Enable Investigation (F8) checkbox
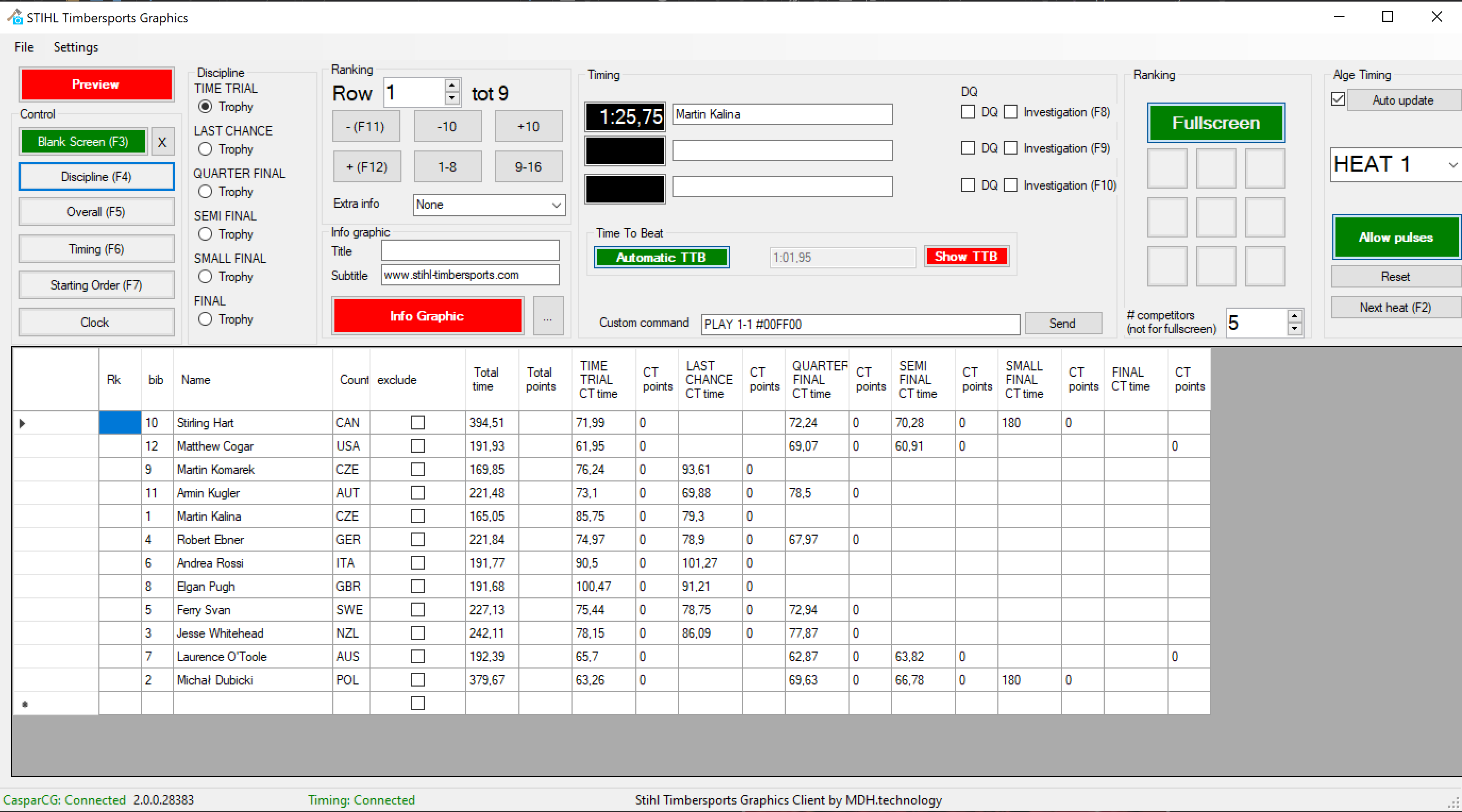 point(1010,112)
